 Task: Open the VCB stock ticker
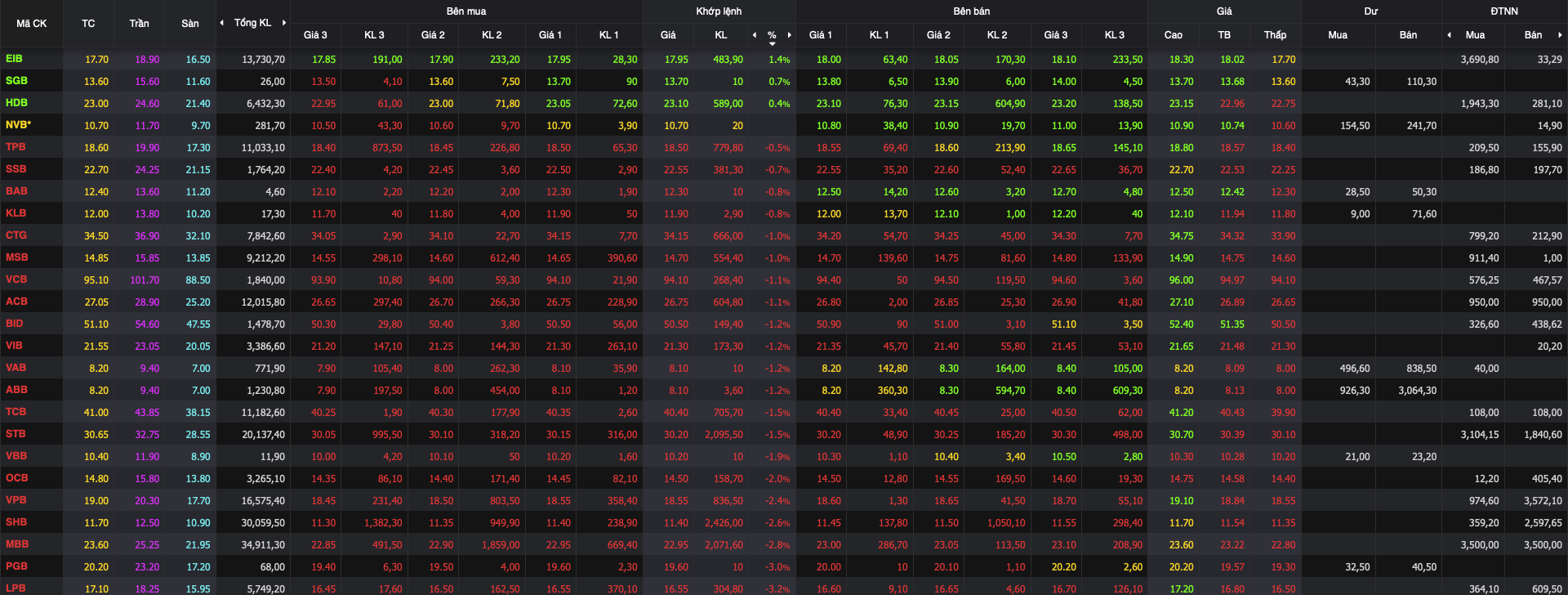point(16,280)
